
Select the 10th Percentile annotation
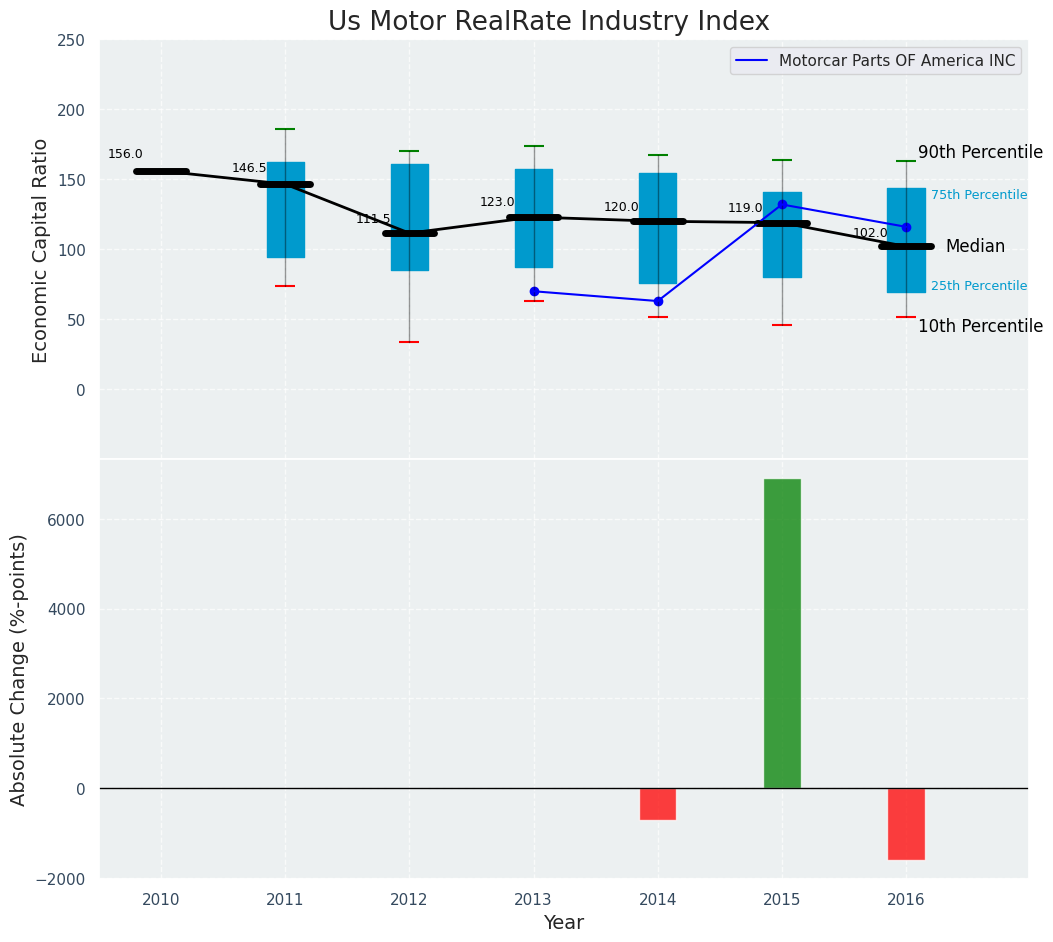click(x=980, y=326)
